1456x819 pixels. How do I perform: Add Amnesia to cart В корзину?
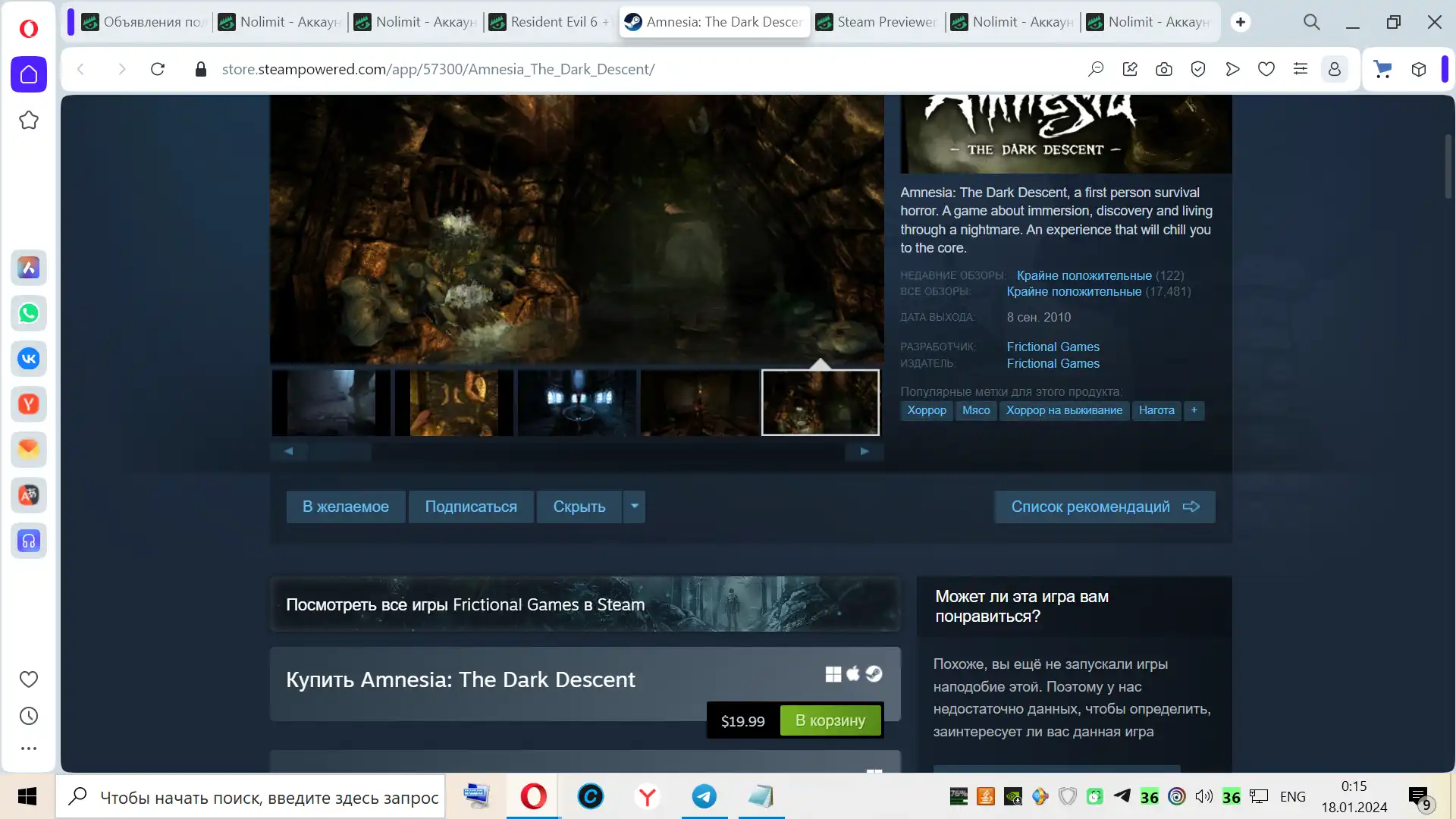coord(830,720)
